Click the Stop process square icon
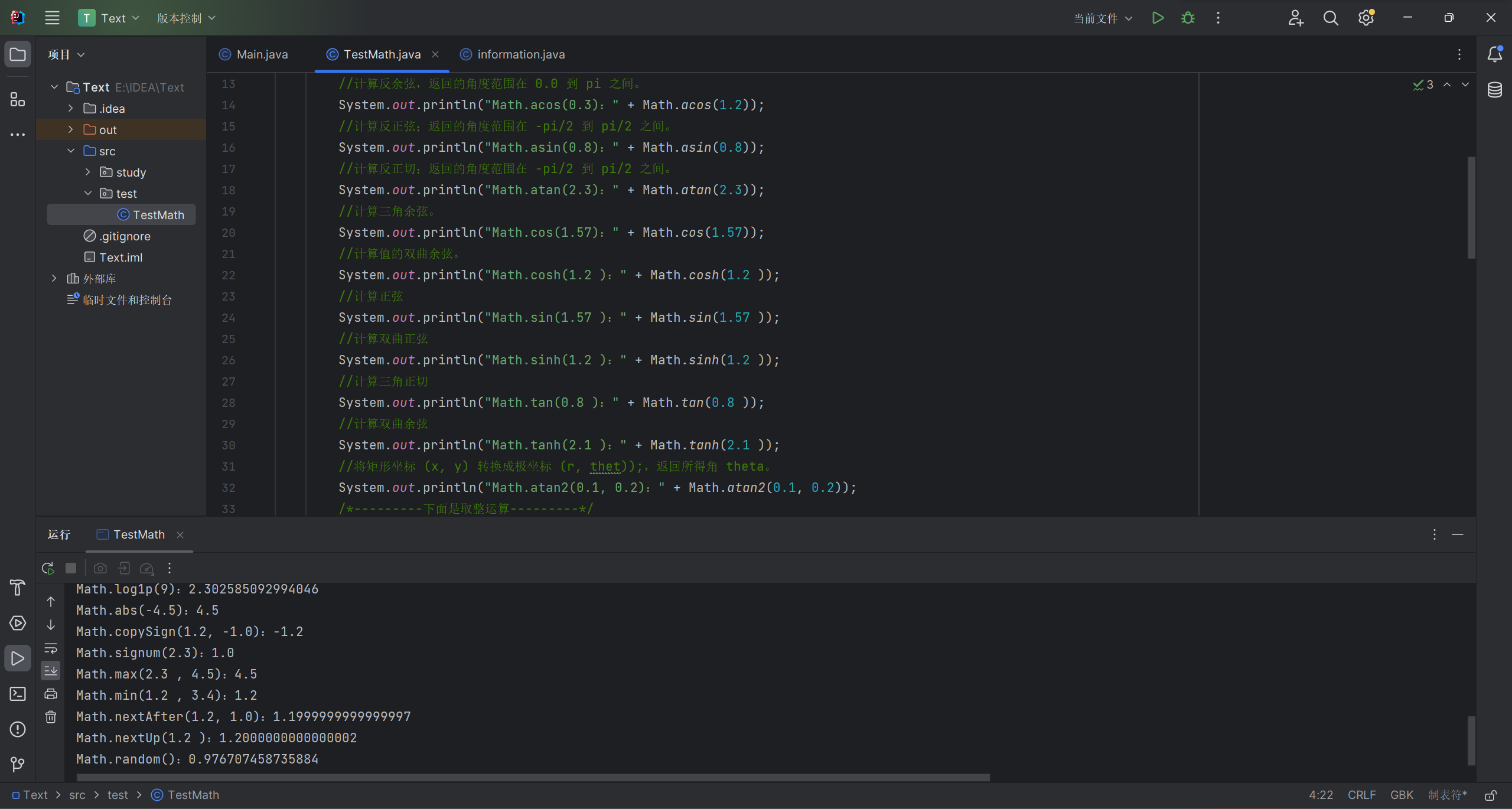The width and height of the screenshot is (1512, 809). [71, 568]
